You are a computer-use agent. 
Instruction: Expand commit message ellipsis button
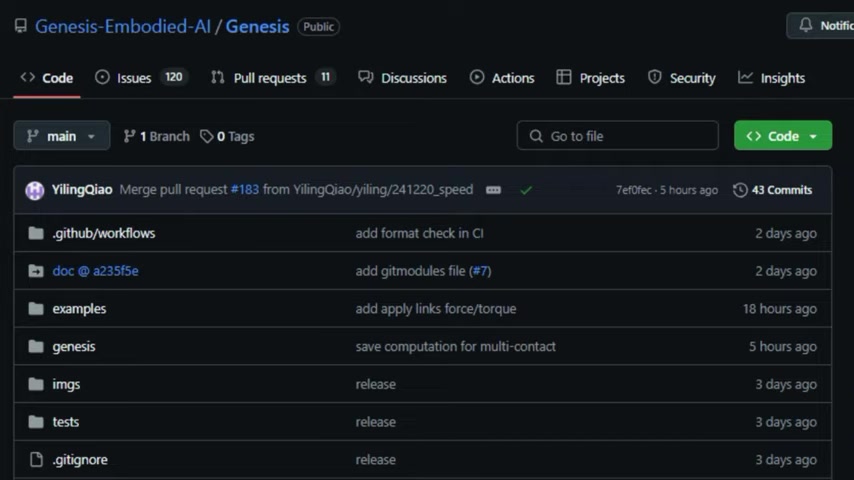[x=493, y=190]
